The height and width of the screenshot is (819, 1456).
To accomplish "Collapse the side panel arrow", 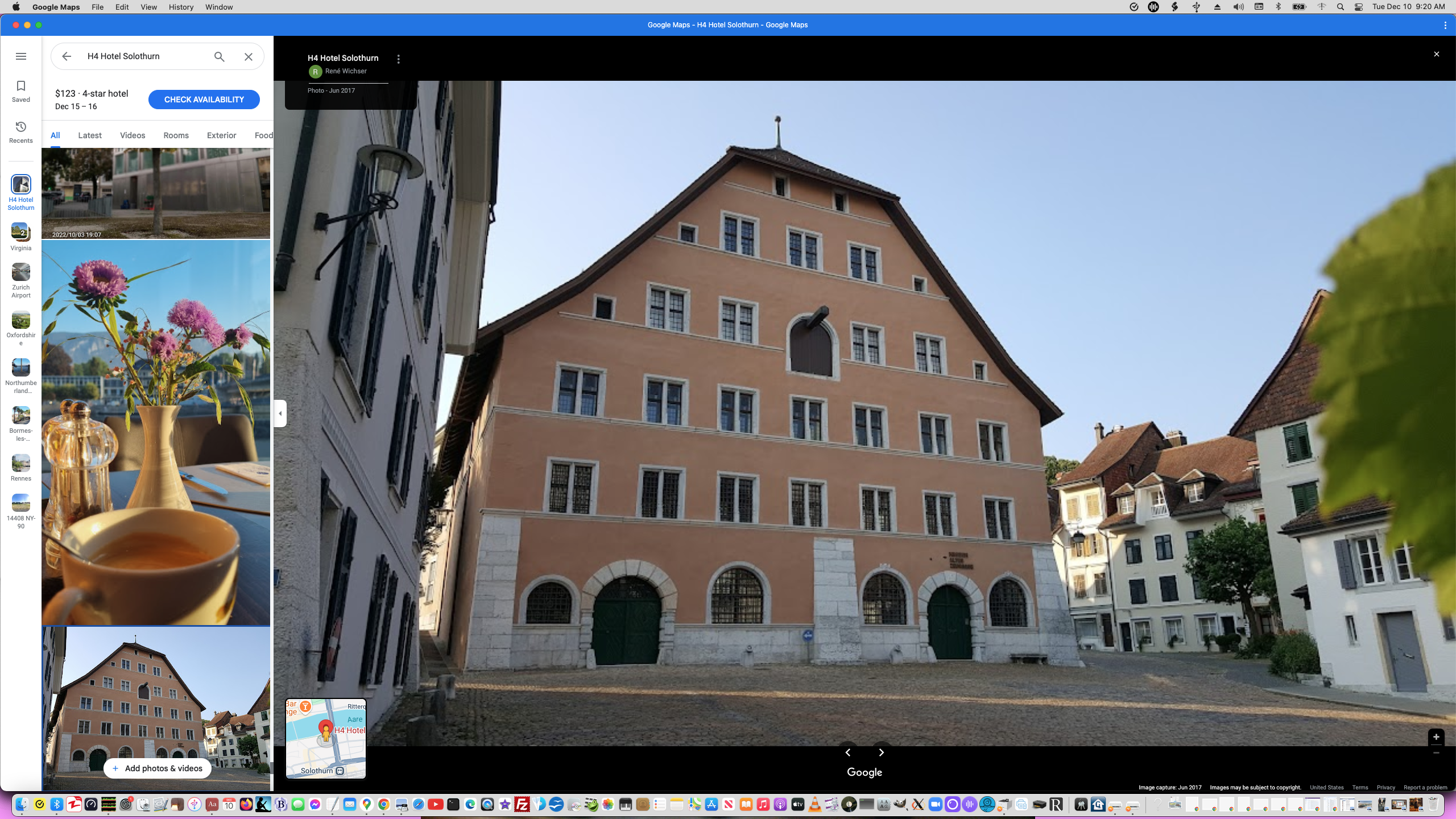I will coord(280,413).
